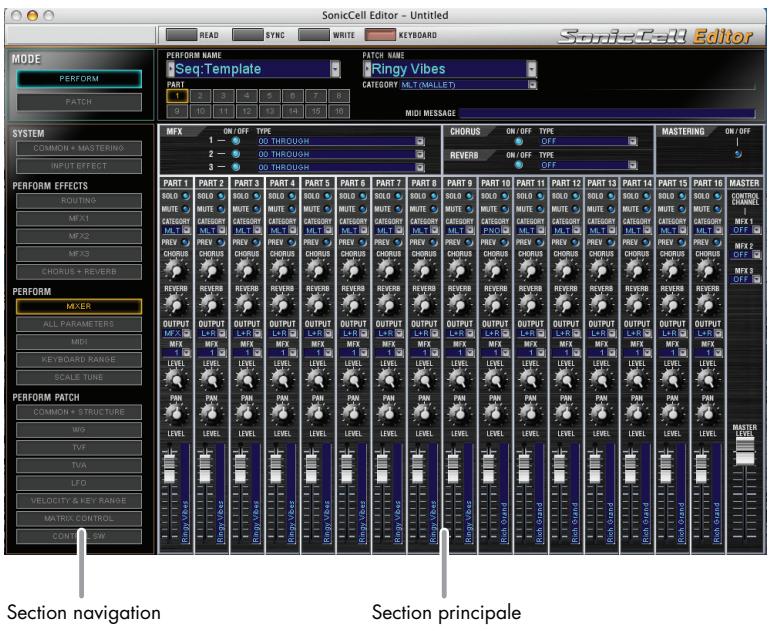Click the SYNC button
The height and width of the screenshot is (631, 771).
click(247, 35)
